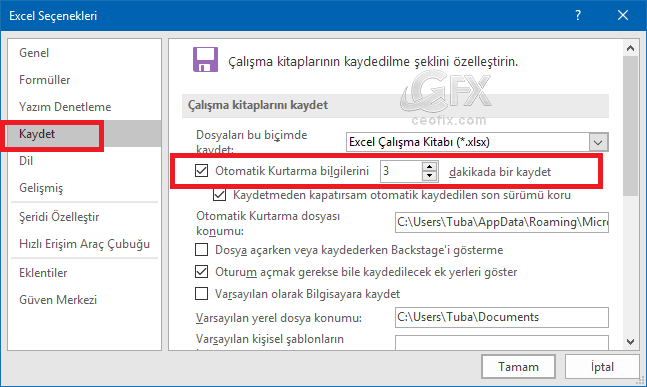Viewport: 647px width, 387px height.
Task: Click the purple save disk icon
Action: 205,60
